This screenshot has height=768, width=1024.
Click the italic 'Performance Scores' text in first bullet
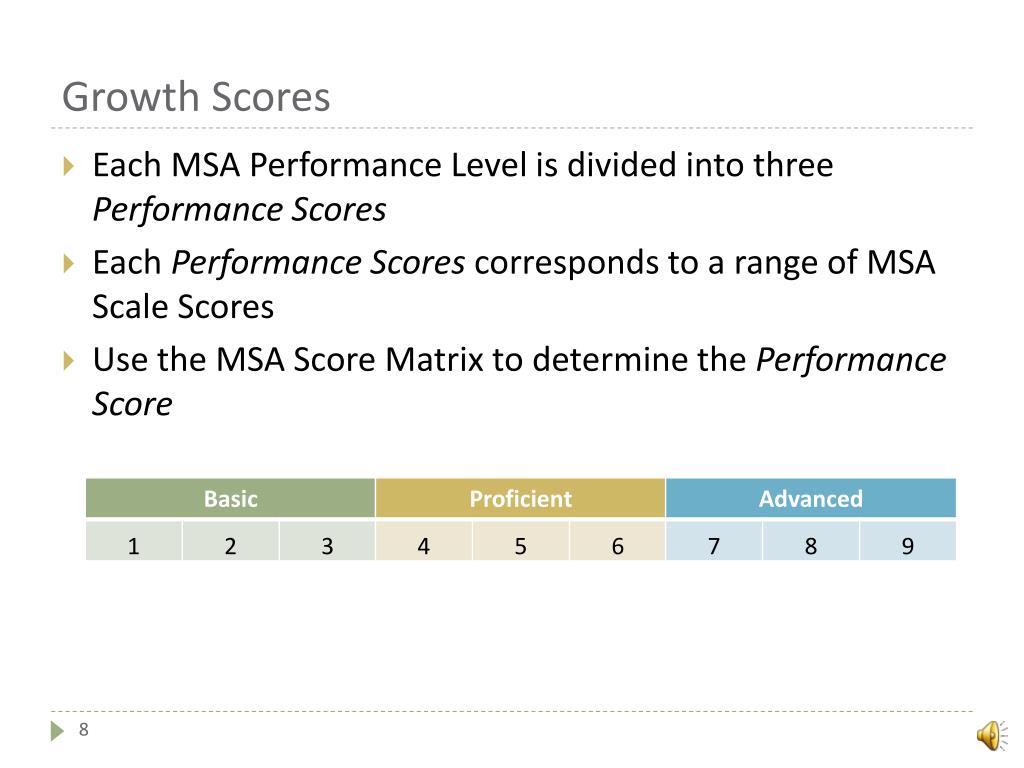pyautogui.click(x=239, y=210)
